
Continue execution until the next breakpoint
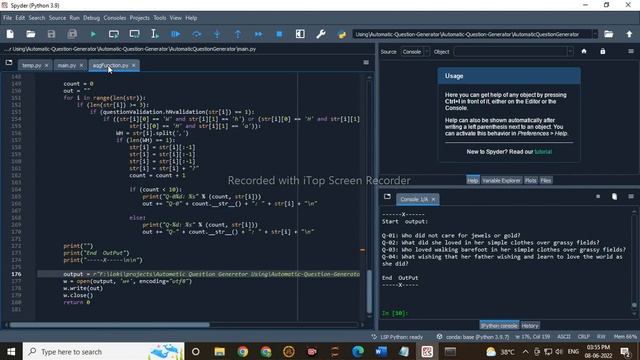[258, 34]
